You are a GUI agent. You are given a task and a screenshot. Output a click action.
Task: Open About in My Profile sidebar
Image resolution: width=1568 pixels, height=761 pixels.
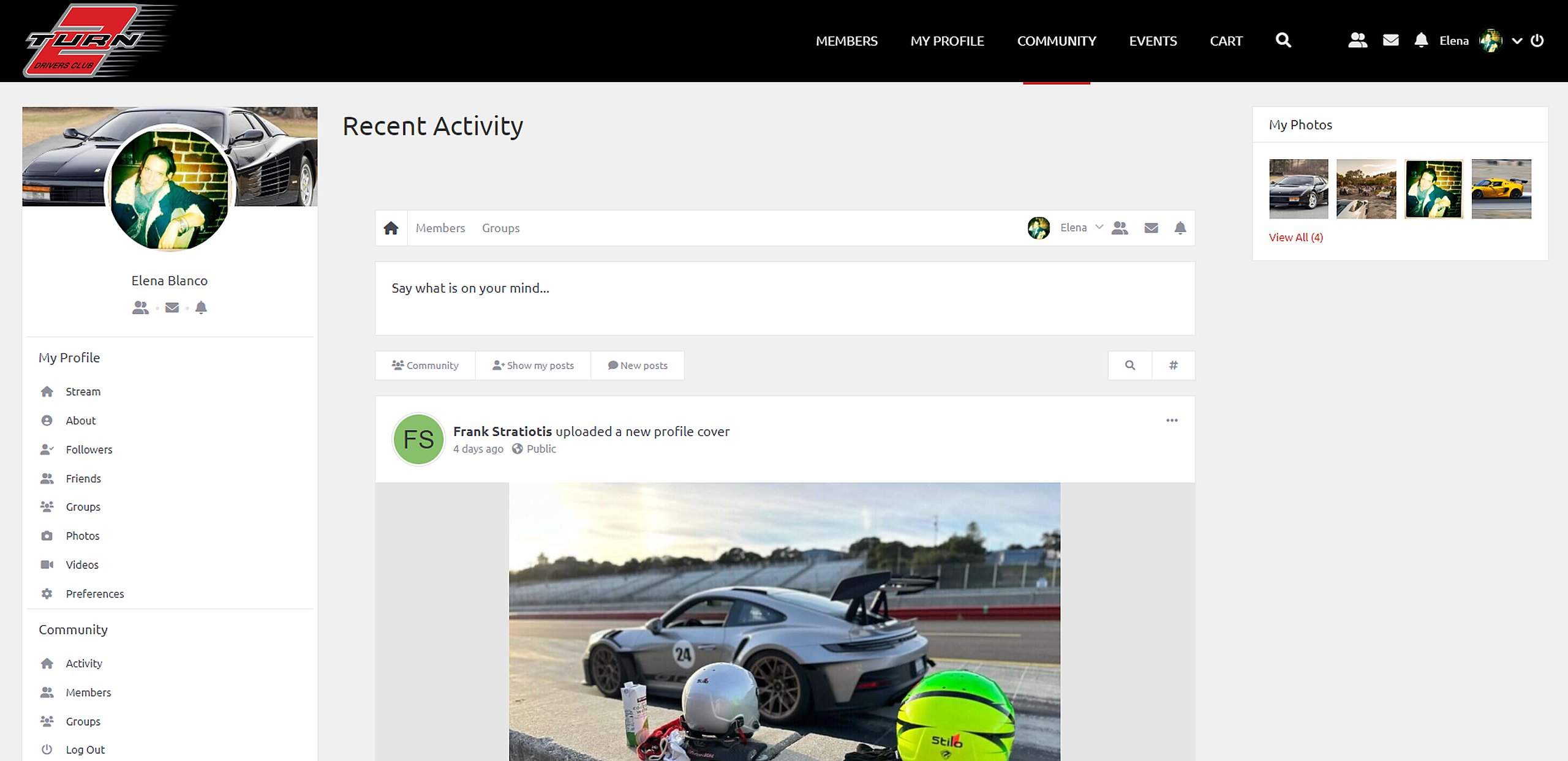click(x=80, y=421)
